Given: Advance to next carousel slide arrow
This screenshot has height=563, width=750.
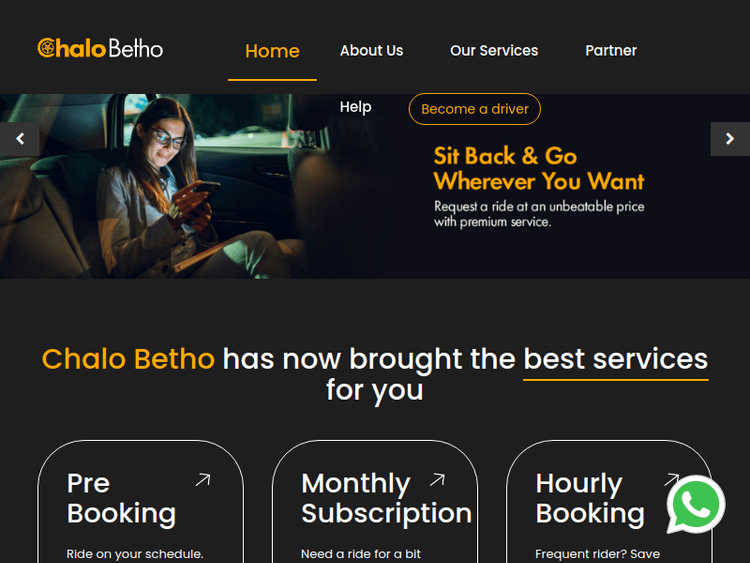Looking at the screenshot, I should pyautogui.click(x=730, y=139).
